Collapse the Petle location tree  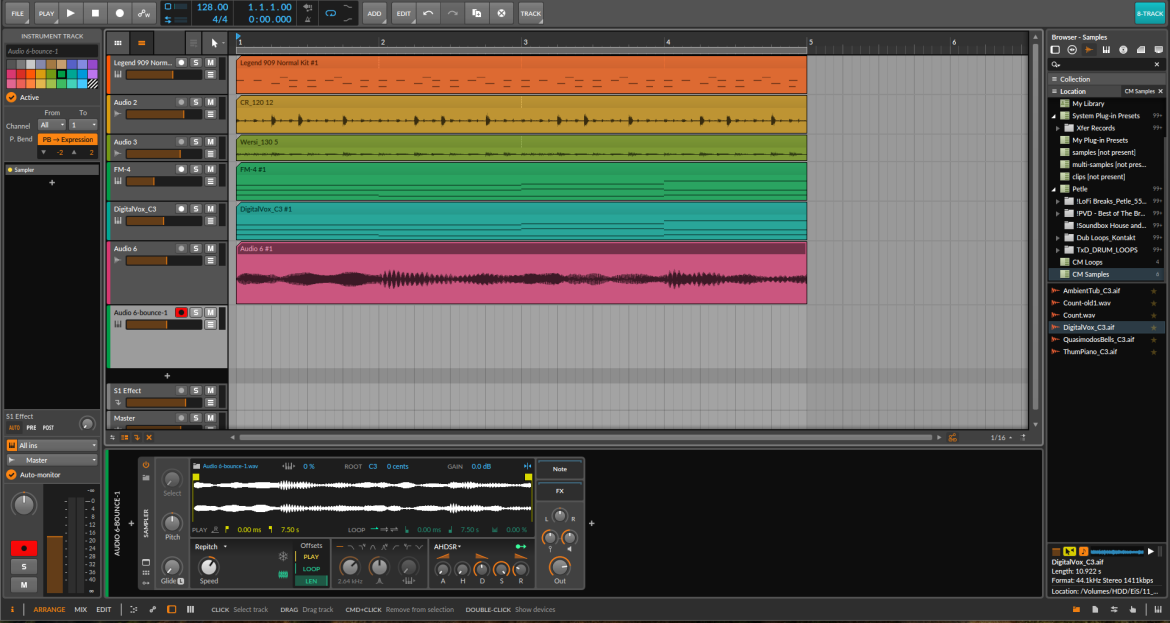pos(1054,190)
